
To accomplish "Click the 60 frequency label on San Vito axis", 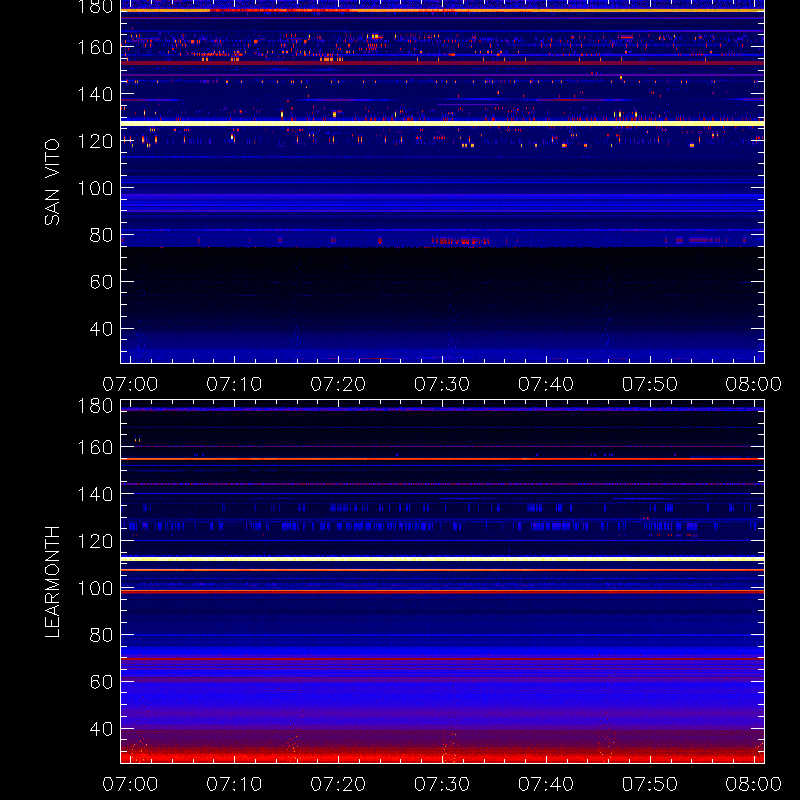I will pyautogui.click(x=101, y=282).
